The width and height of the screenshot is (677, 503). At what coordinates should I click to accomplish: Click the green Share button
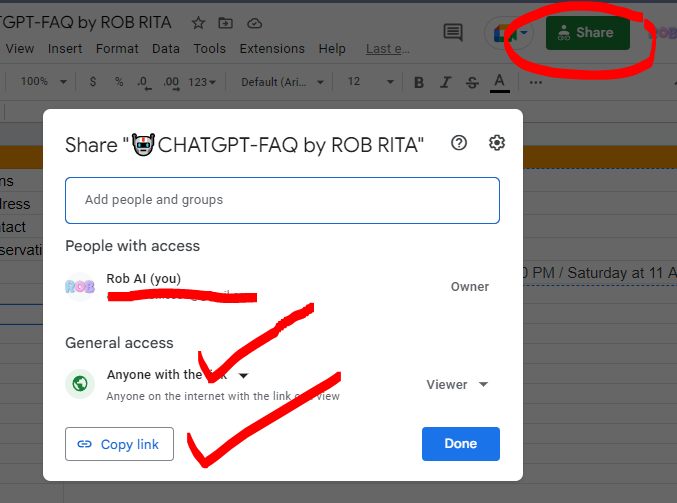pyautogui.click(x=587, y=33)
